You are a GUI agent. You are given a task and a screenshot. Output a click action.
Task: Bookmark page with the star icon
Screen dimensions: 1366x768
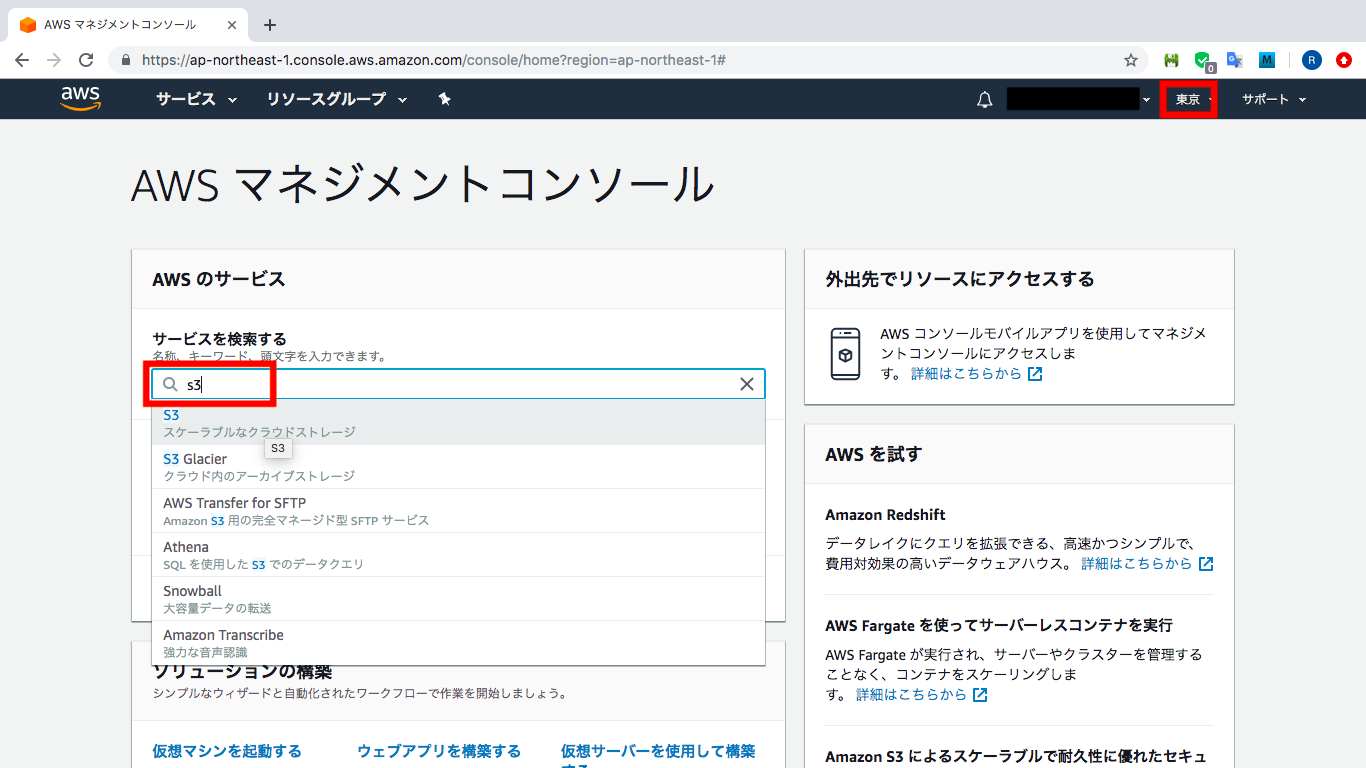click(1131, 60)
